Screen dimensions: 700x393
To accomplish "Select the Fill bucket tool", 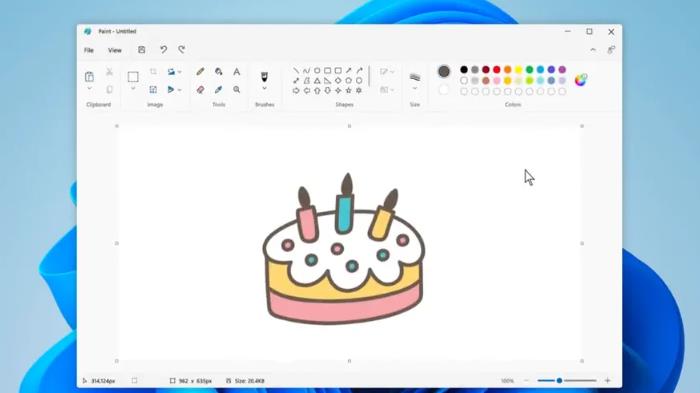I will tap(219, 71).
